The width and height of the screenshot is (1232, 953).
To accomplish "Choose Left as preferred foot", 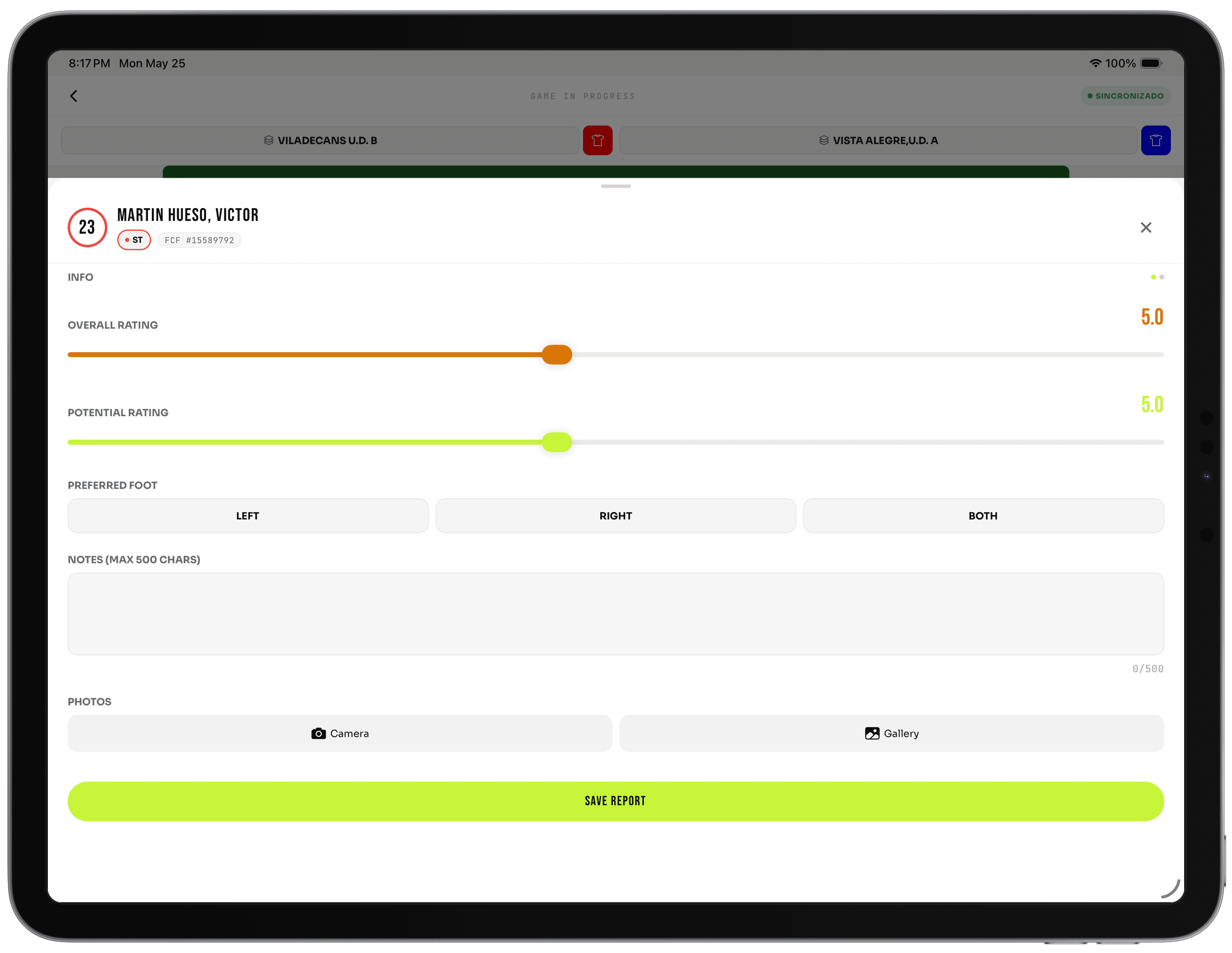I will point(248,516).
